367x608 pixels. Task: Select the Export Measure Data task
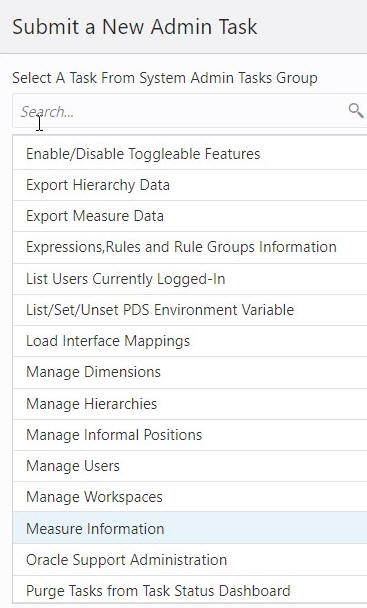[x=190, y=216]
